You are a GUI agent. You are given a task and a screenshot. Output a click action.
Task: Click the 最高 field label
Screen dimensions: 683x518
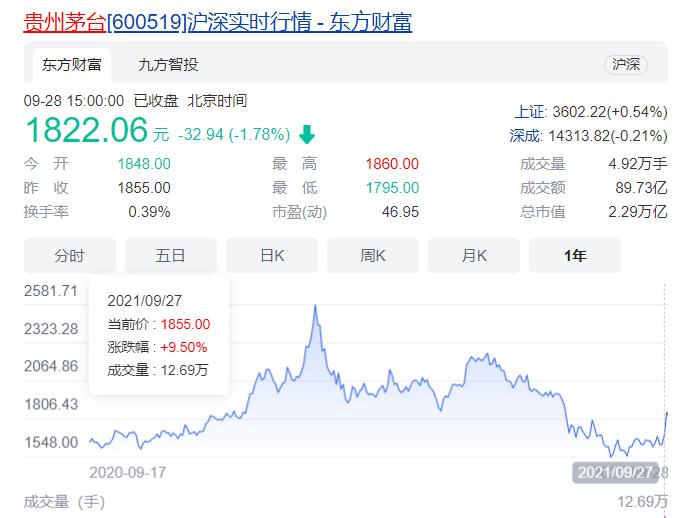click(x=294, y=164)
